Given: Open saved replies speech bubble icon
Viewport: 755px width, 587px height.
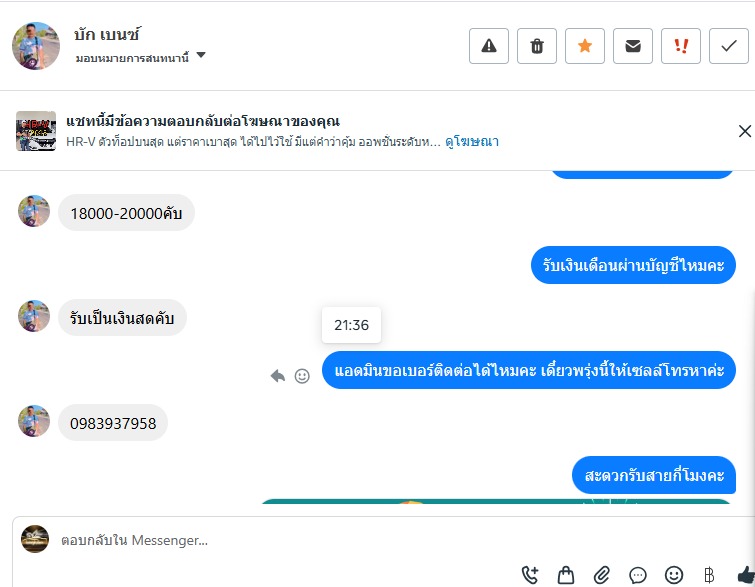Looking at the screenshot, I should point(638,574).
